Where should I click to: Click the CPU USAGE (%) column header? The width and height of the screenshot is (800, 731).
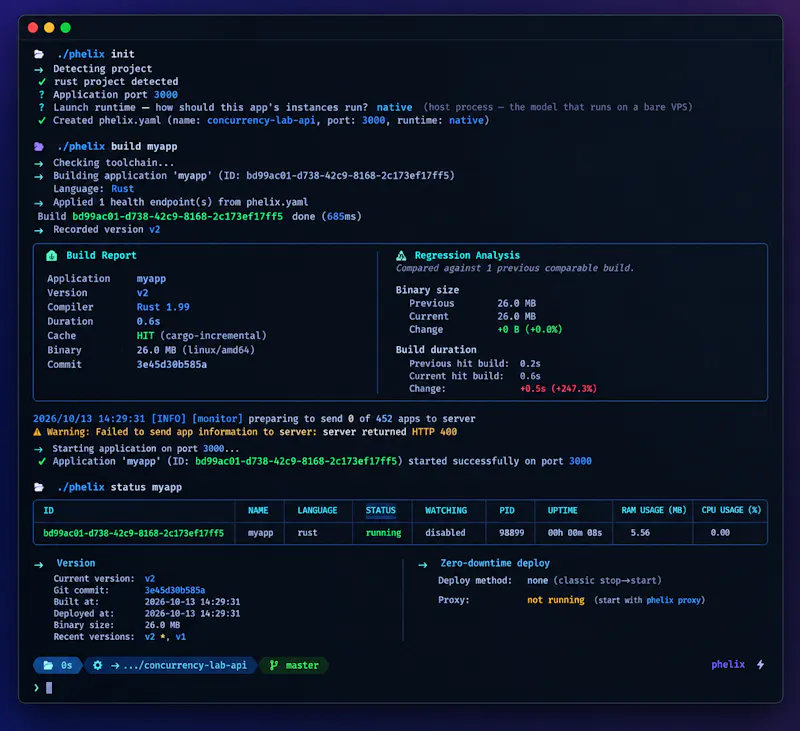pos(731,510)
